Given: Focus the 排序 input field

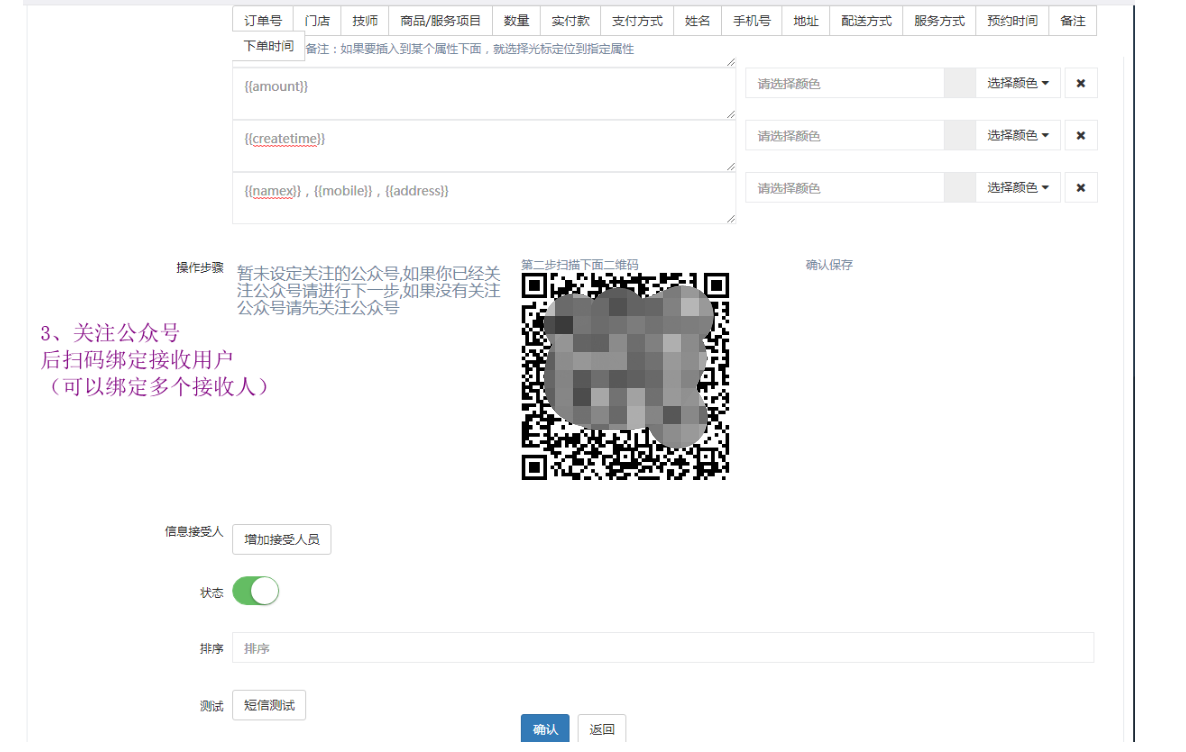Looking at the screenshot, I should [x=663, y=648].
